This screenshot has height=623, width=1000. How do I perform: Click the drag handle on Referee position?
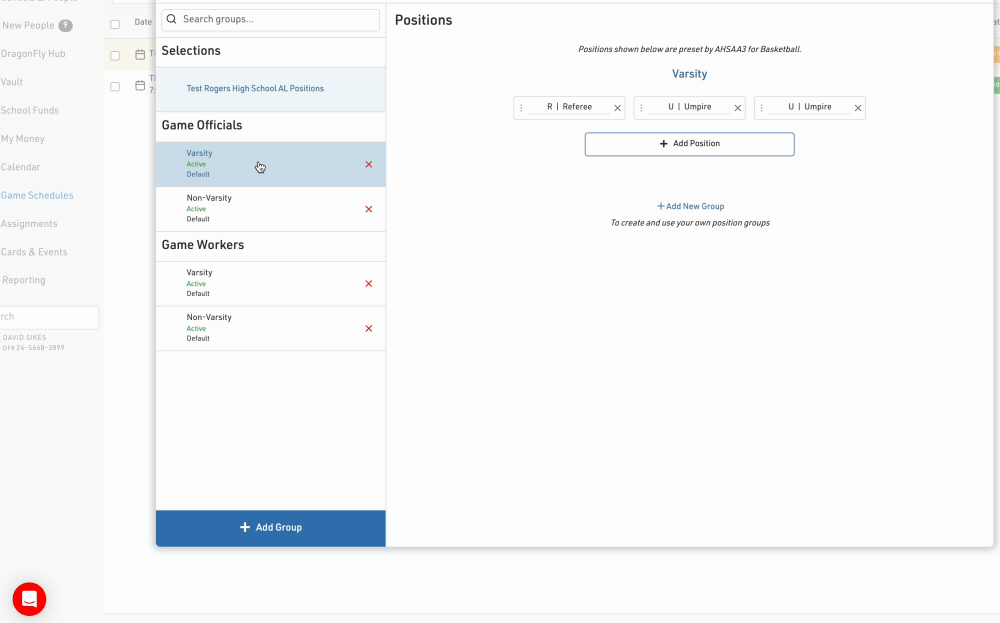(x=521, y=108)
